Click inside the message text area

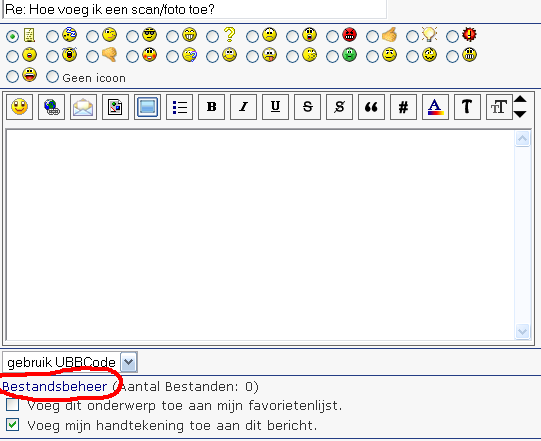coord(260,235)
